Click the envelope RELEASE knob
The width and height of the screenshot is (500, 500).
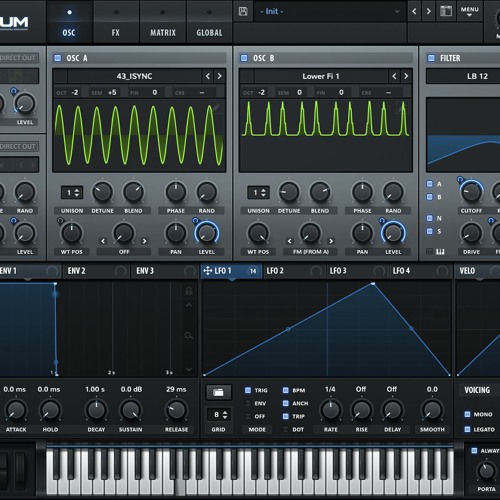coord(176,410)
